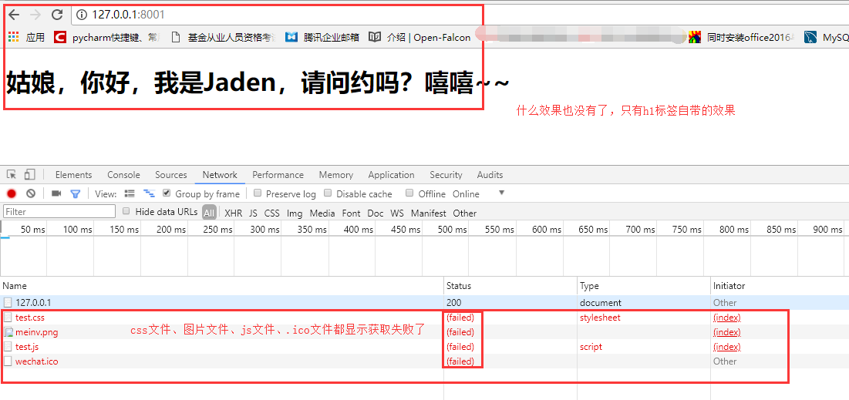Select the All filter button
This screenshot has width=849, height=400.
pos(210,213)
